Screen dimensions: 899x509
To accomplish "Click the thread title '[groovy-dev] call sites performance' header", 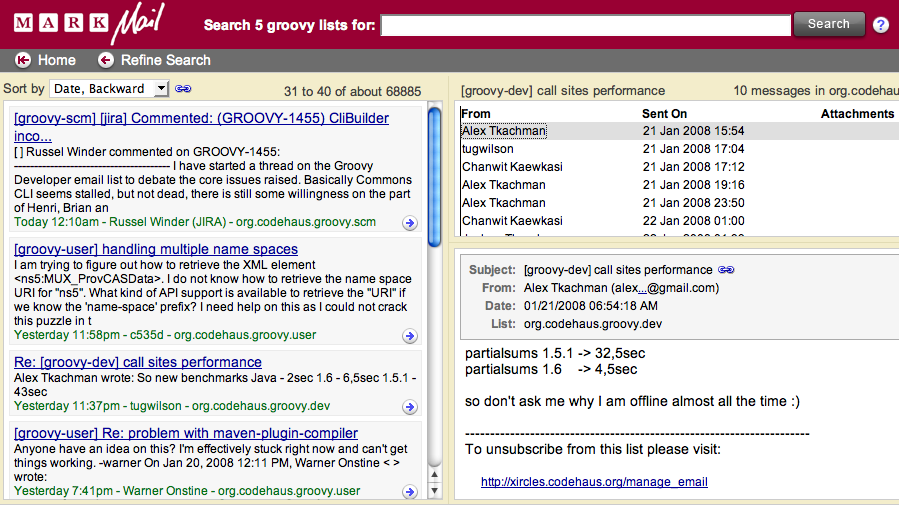I will (563, 91).
